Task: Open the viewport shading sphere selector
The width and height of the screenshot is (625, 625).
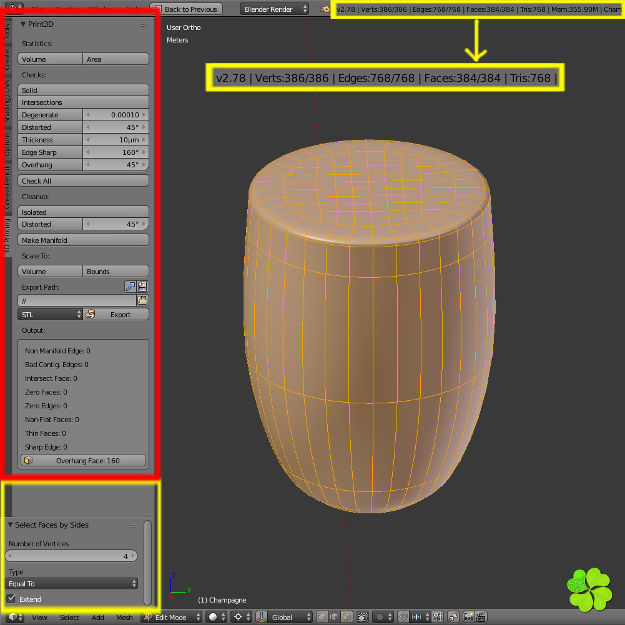Action: (x=216, y=617)
